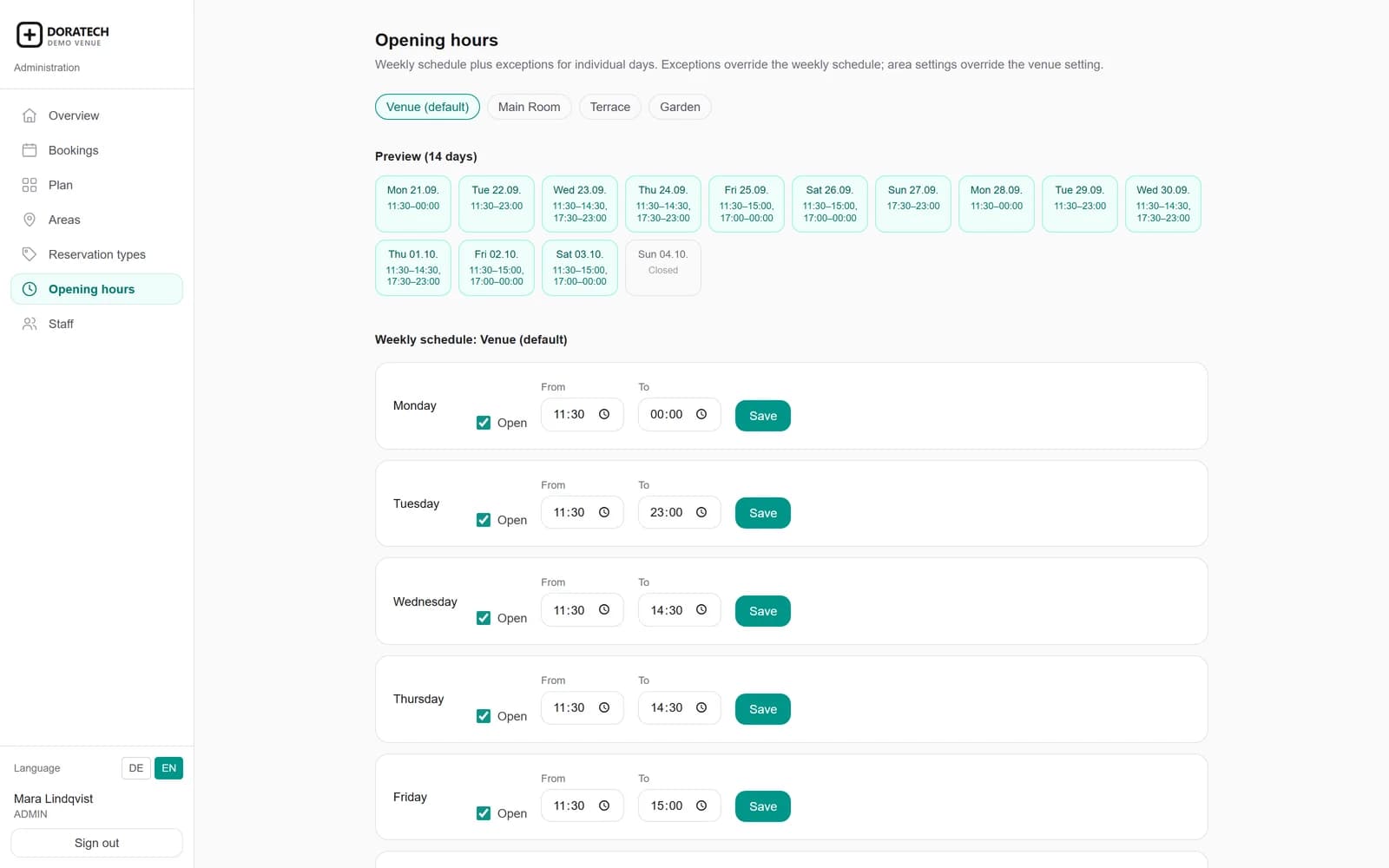Open time picker clock for Monday From
Image resolution: width=1389 pixels, height=868 pixels.
point(604,414)
